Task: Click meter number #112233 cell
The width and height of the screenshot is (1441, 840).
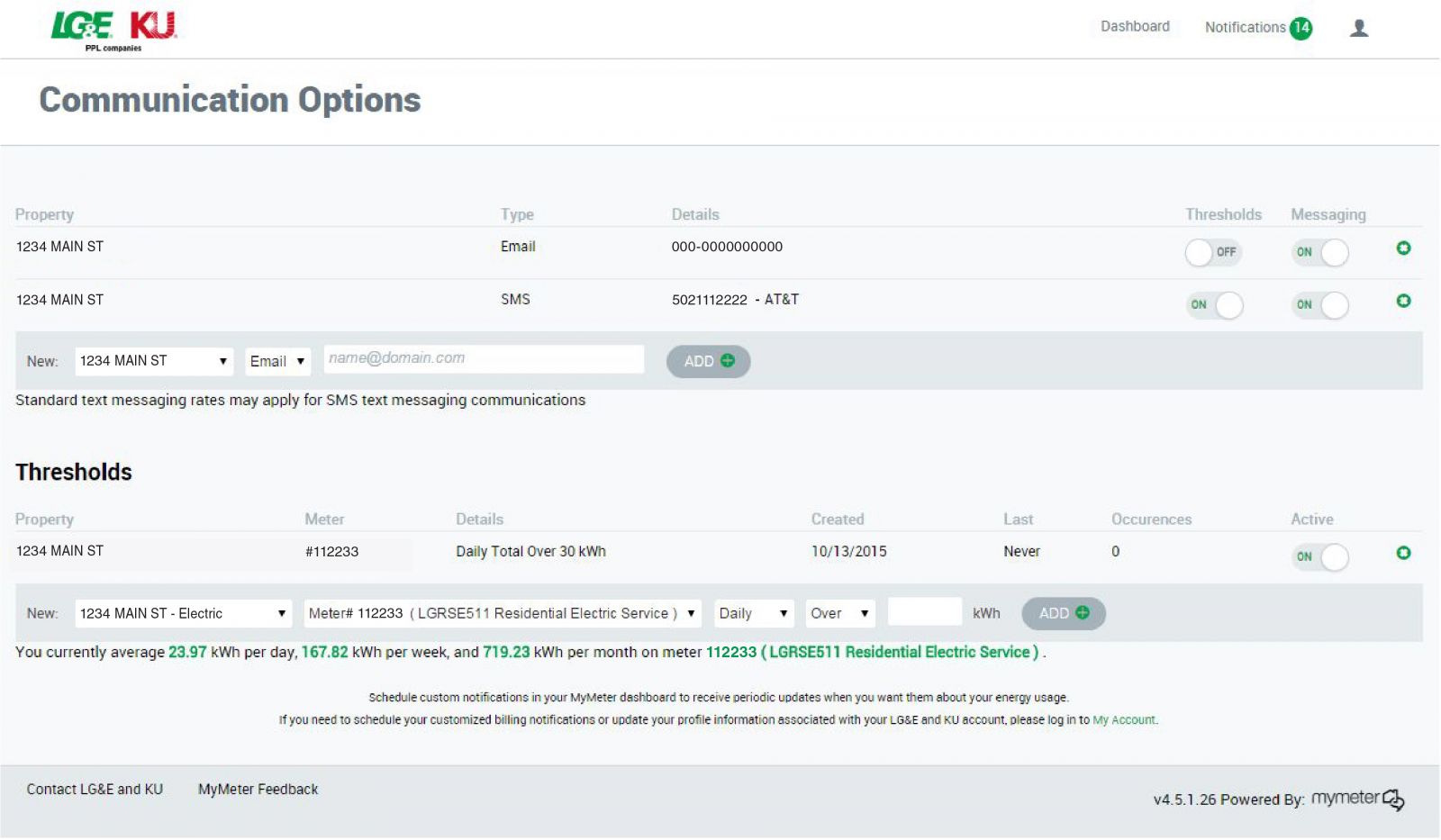Action: point(331,552)
